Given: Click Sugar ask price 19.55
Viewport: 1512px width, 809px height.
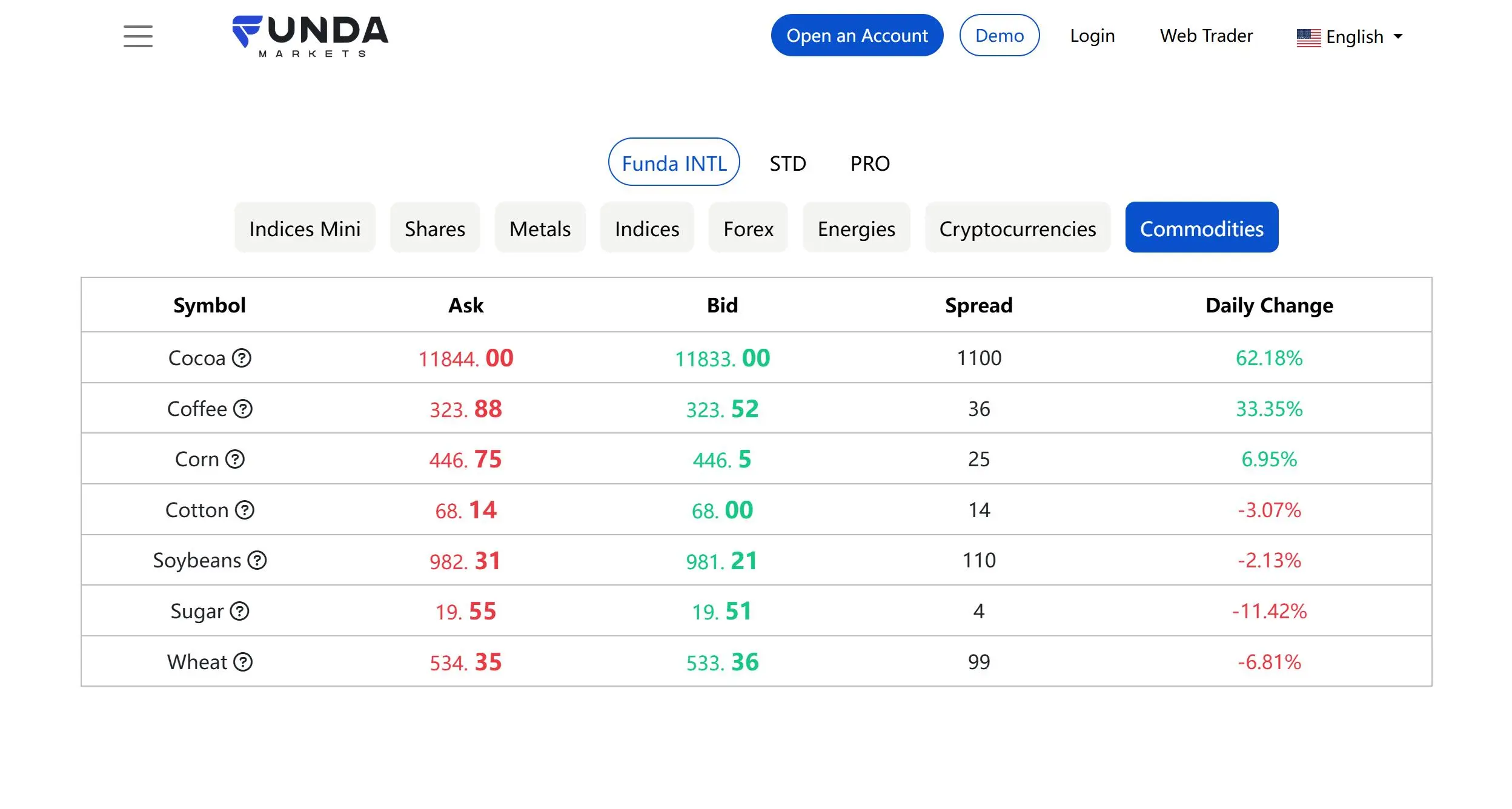Looking at the screenshot, I should point(466,612).
